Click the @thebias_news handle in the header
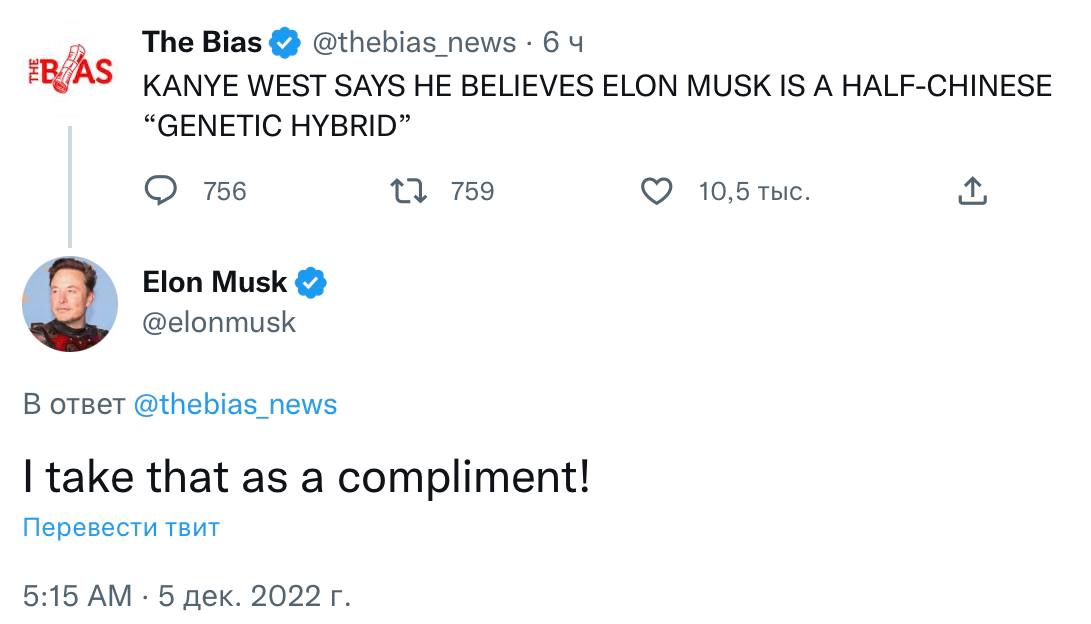Screen dimensions: 1091x624 click(414, 43)
